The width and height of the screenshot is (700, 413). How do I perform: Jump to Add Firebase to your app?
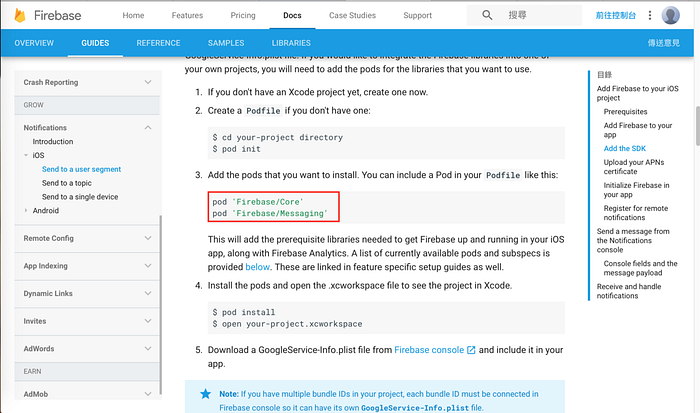tap(638, 130)
